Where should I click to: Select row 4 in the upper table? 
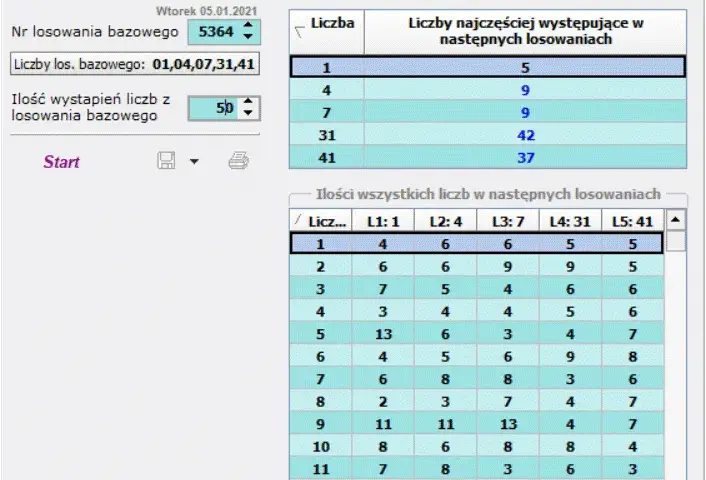[488, 90]
